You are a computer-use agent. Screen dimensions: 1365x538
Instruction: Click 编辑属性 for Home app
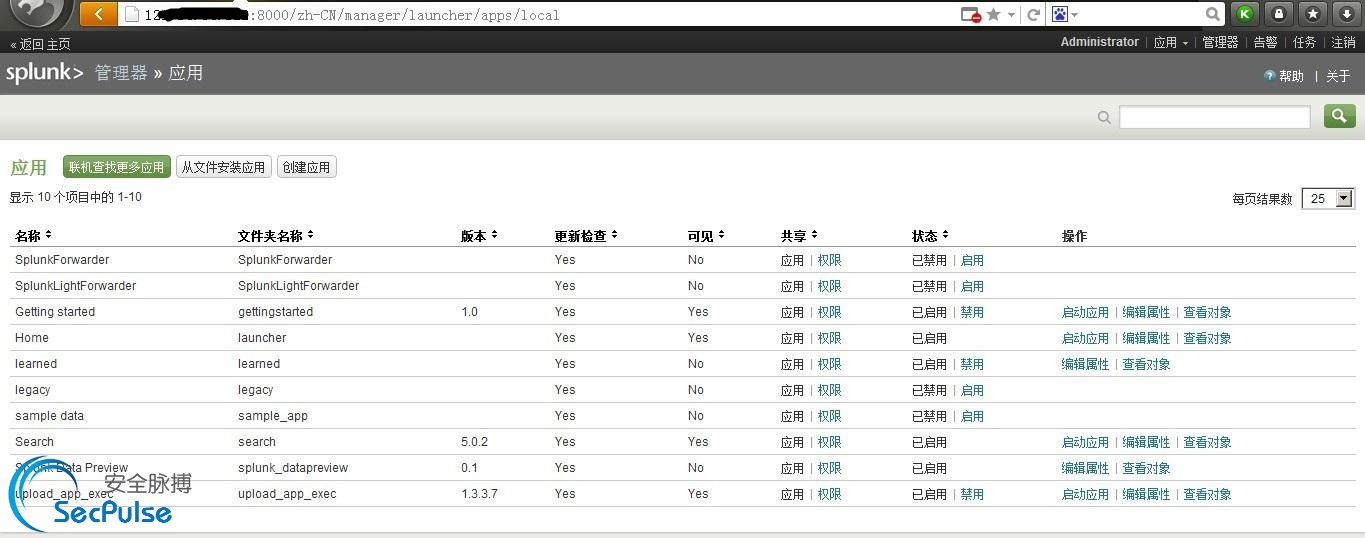click(1146, 338)
